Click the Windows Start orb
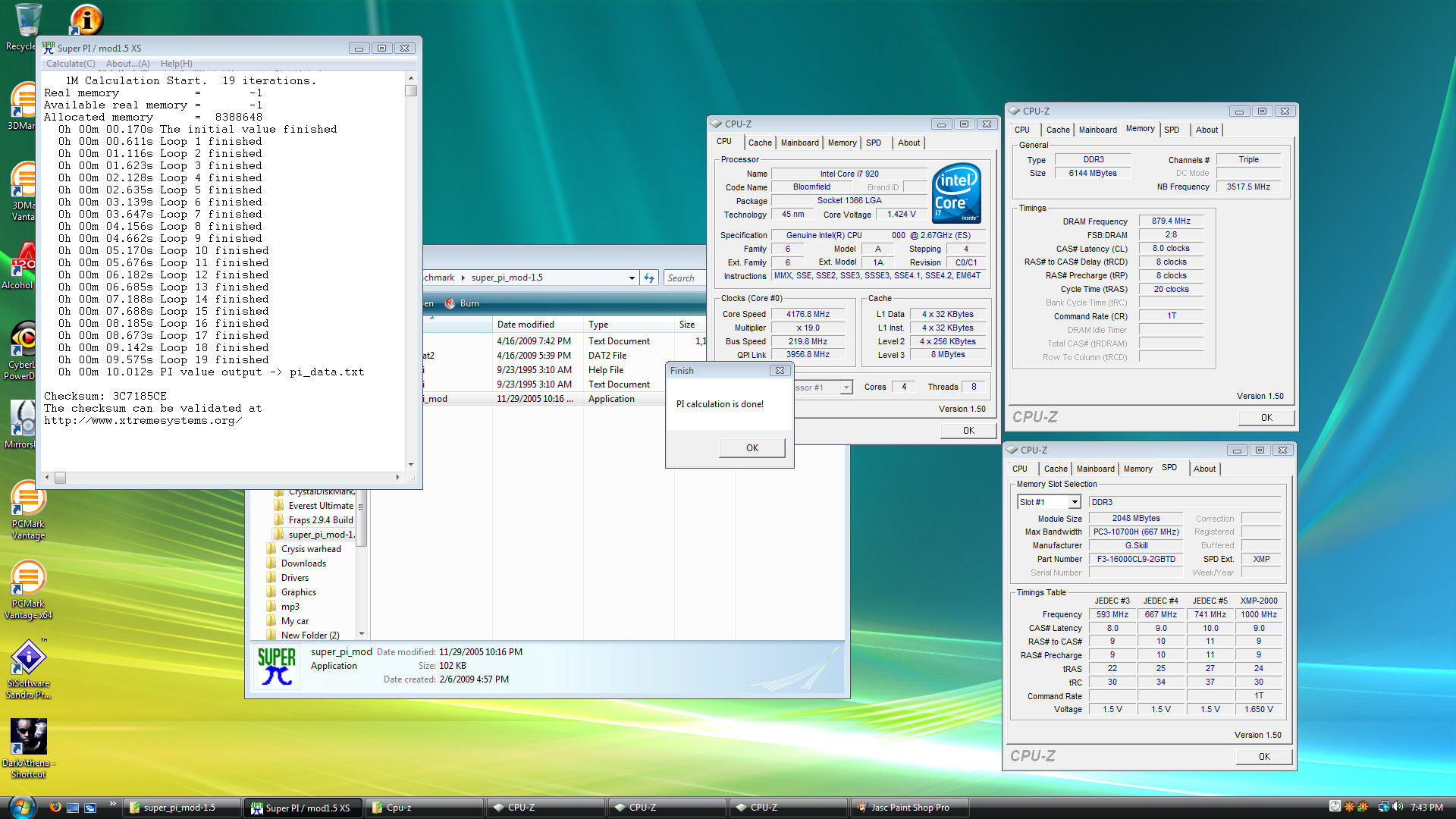The image size is (1456, 819). [x=21, y=807]
